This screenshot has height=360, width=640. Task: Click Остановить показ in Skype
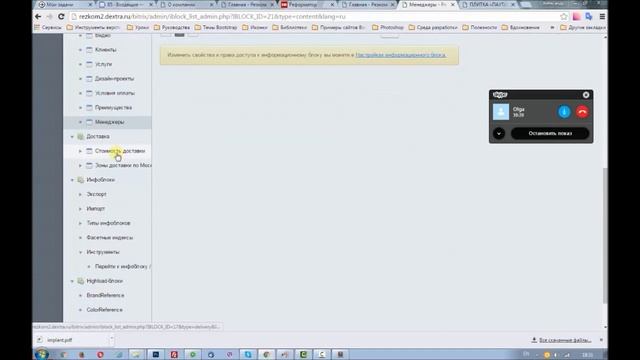click(550, 133)
